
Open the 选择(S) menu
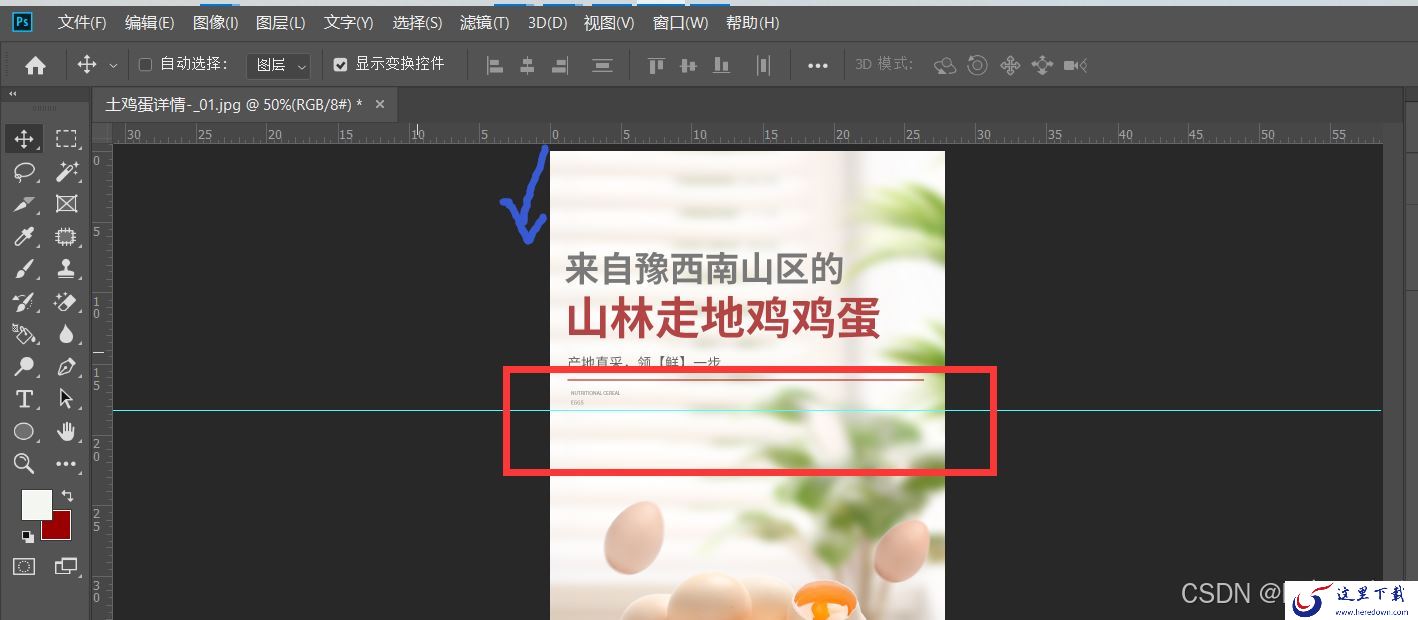click(x=417, y=22)
